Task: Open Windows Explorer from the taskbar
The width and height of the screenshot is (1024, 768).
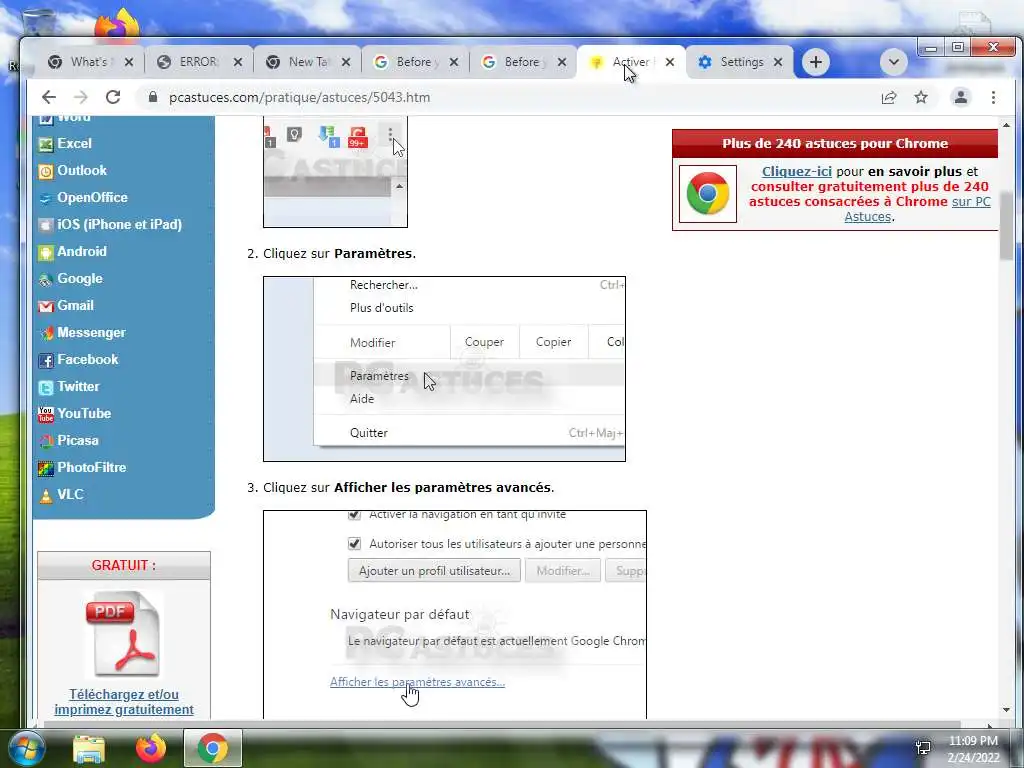Action: coord(89,748)
